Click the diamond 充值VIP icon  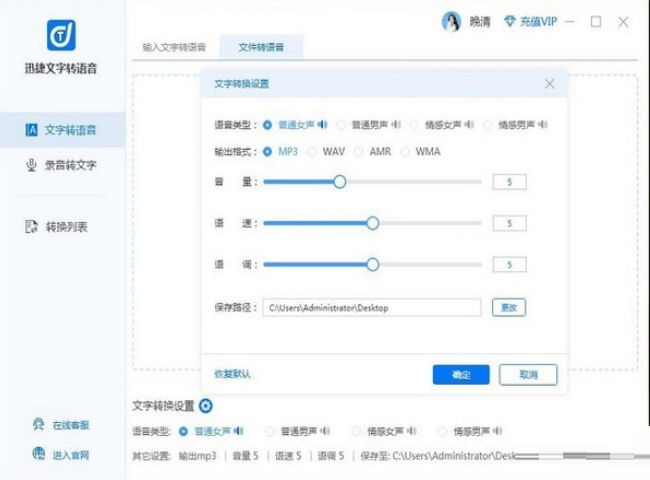click(x=509, y=22)
